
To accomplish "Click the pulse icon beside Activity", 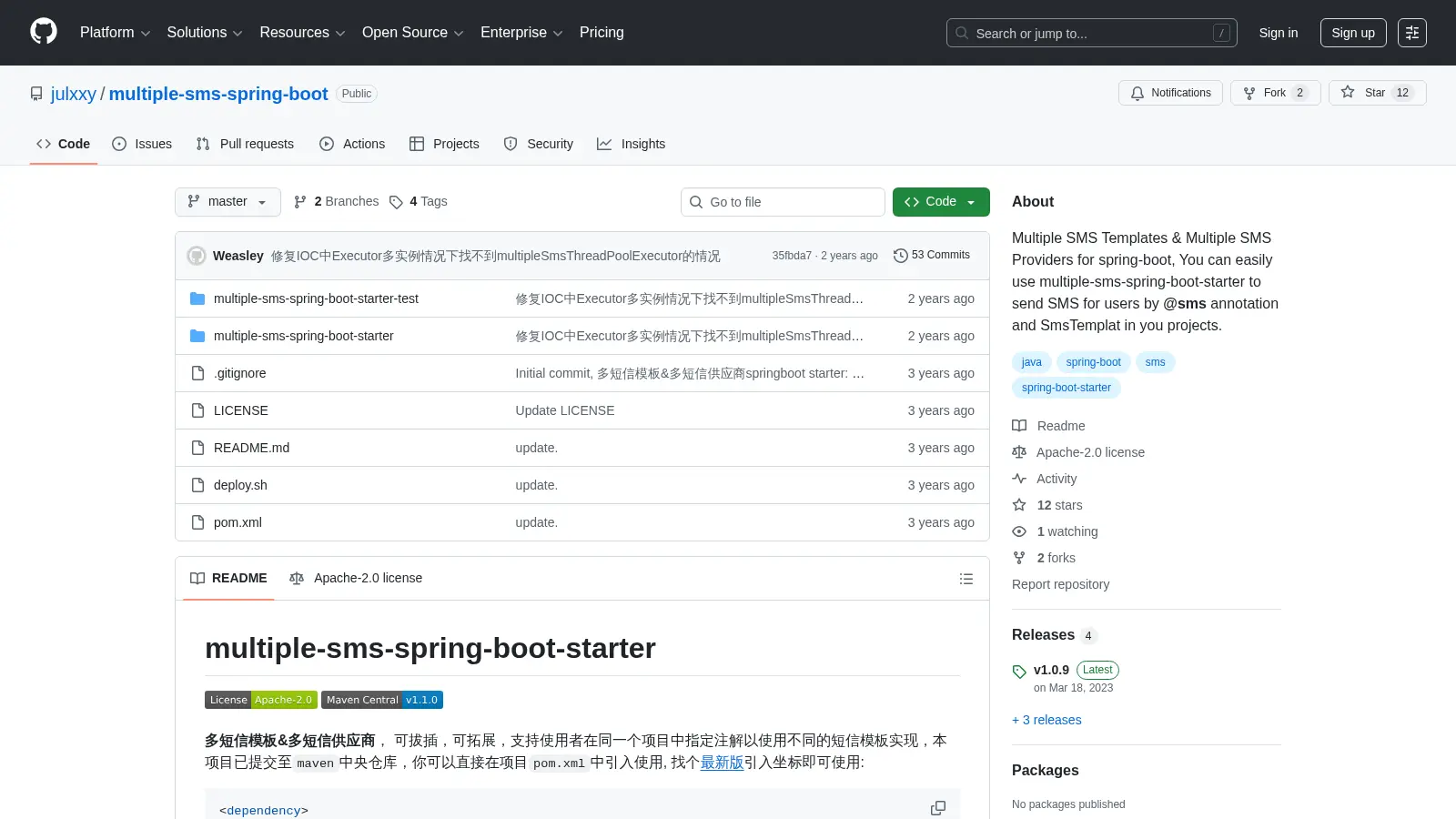I will pos(1019,479).
